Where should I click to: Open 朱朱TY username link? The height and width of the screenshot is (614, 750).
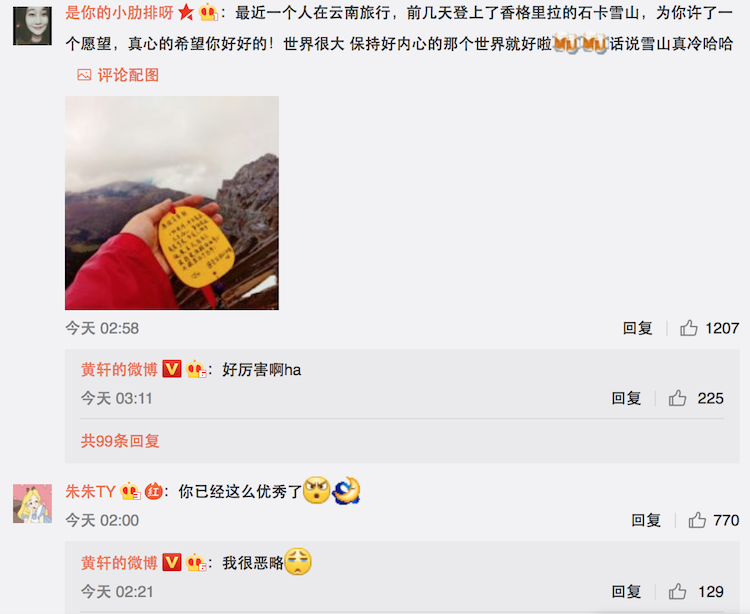(x=90, y=491)
